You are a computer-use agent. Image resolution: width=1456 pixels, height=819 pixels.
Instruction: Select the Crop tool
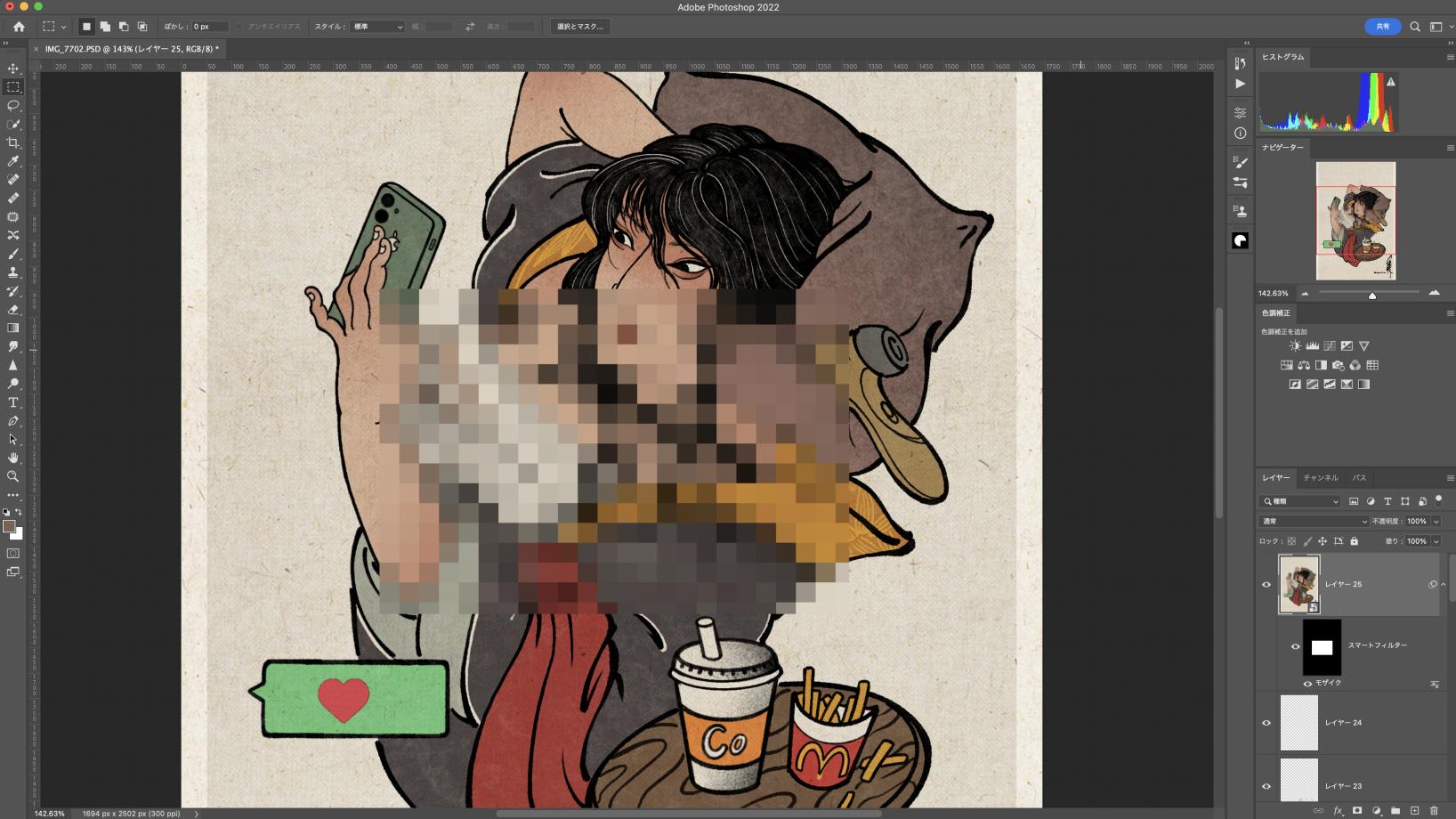click(x=13, y=142)
